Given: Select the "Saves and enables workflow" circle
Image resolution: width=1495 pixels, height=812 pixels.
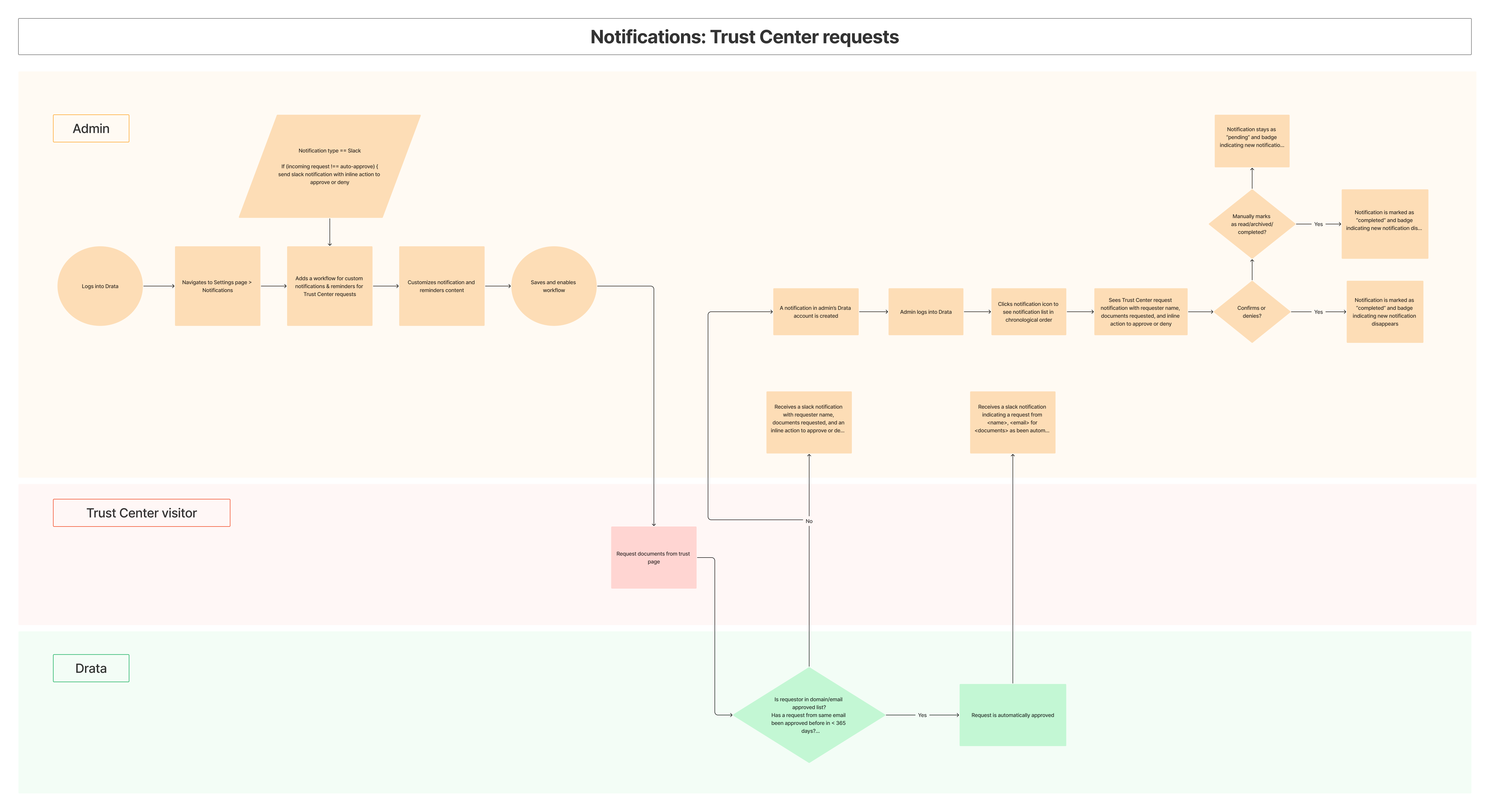Looking at the screenshot, I should [553, 285].
